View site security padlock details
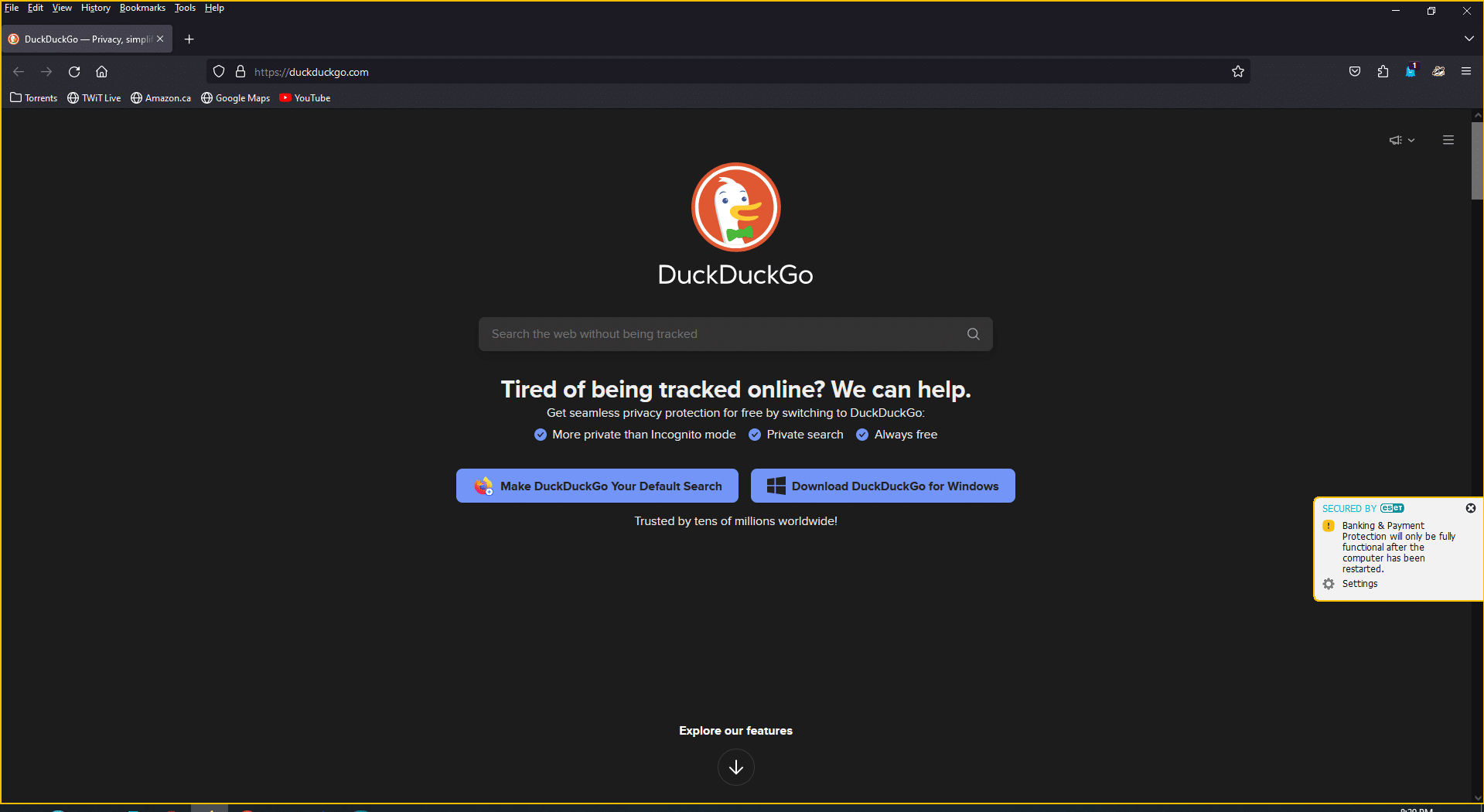The width and height of the screenshot is (1484, 812). pos(241,72)
